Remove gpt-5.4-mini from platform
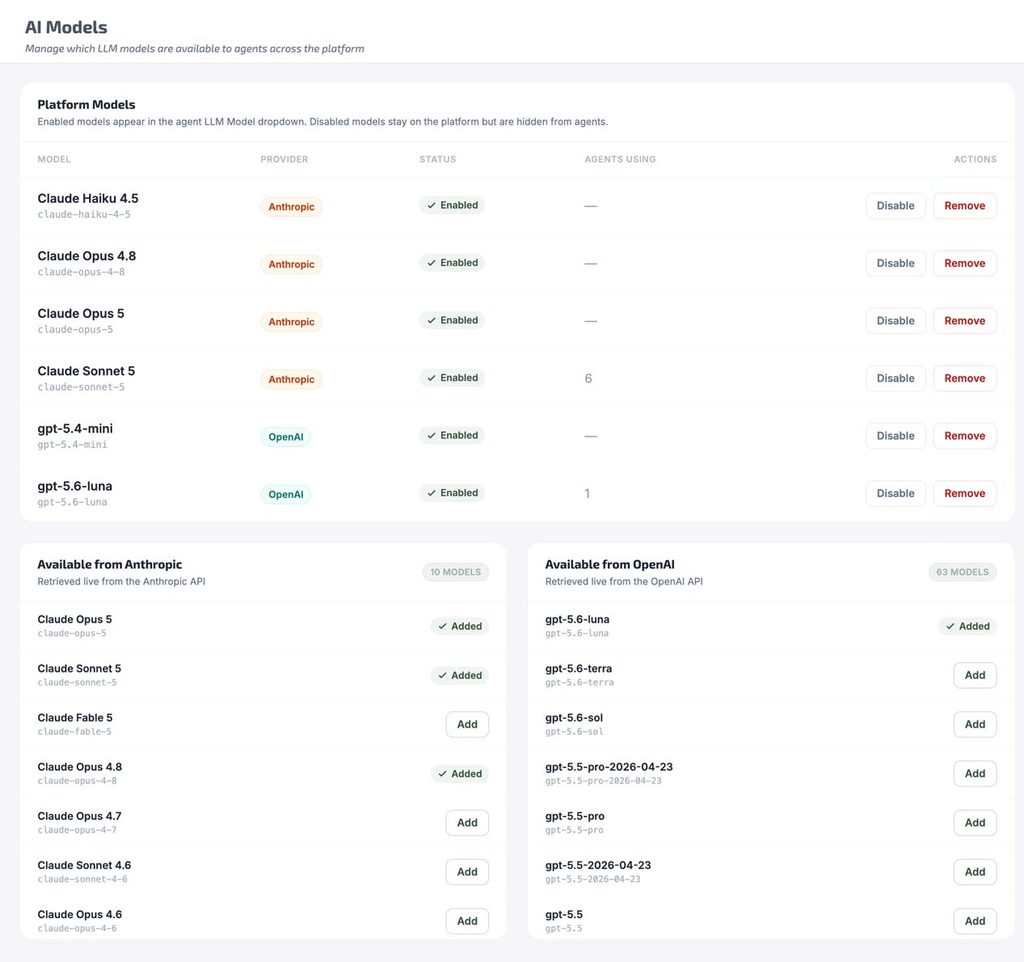This screenshot has width=1024, height=962. 965,436
